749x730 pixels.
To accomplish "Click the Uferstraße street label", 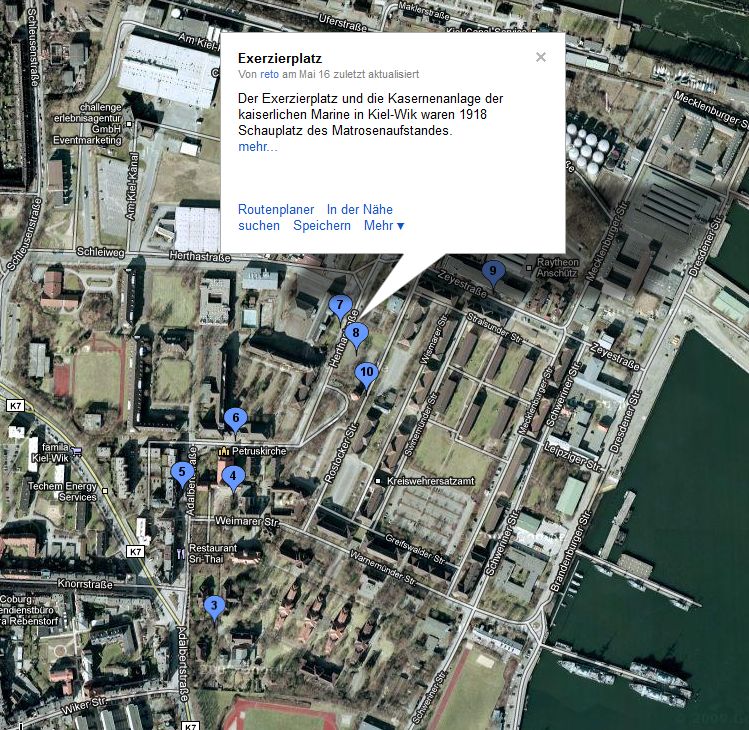I will (x=342, y=22).
